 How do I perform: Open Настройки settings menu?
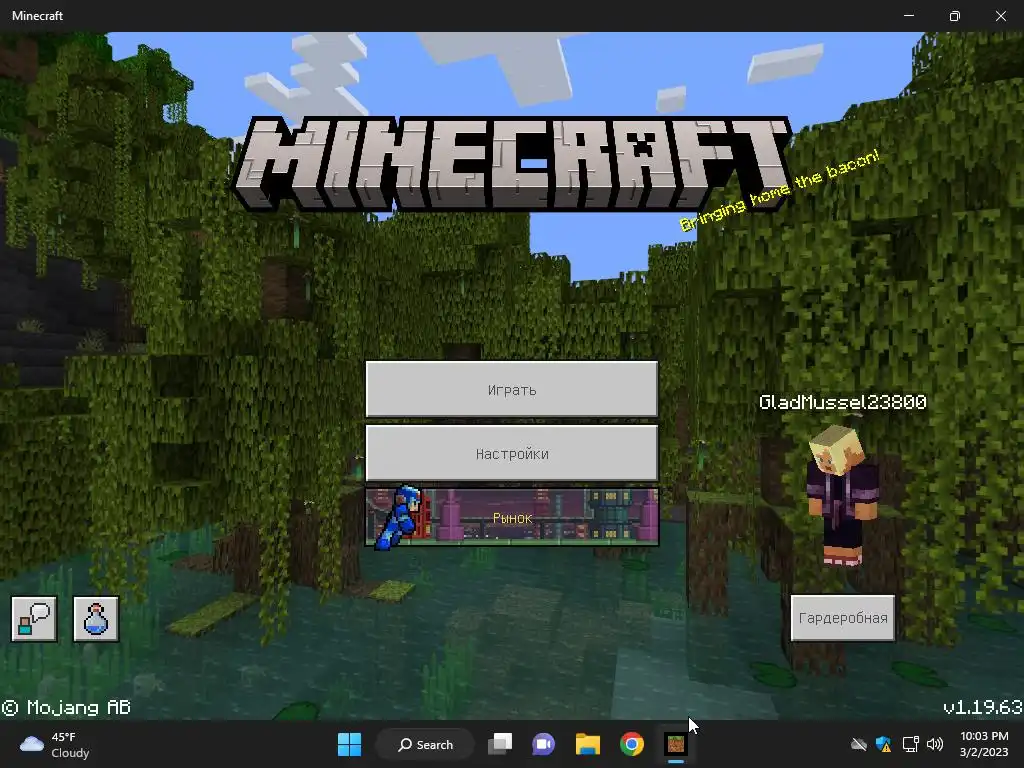click(x=511, y=453)
